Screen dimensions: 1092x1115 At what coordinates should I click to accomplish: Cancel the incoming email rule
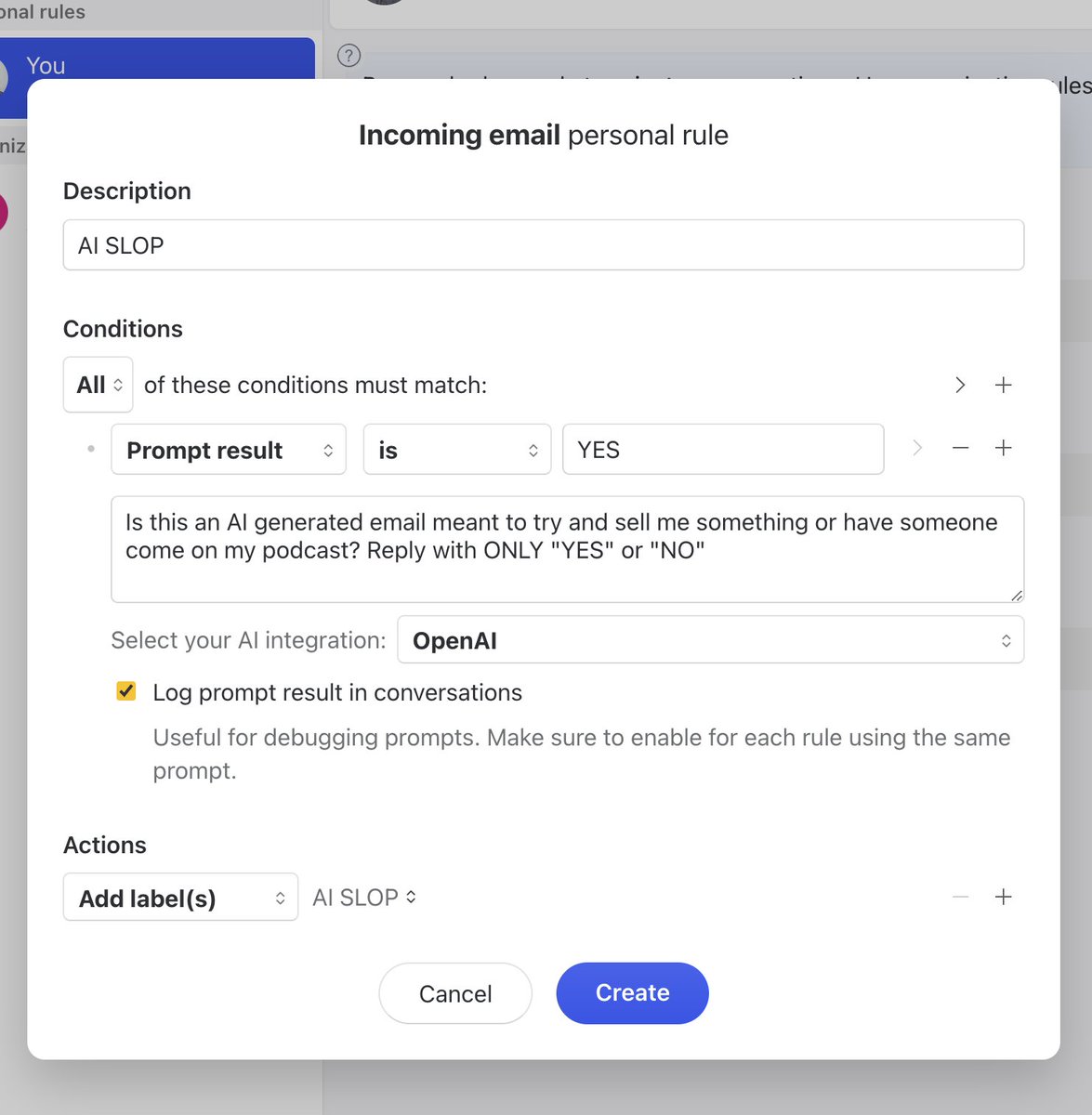[x=454, y=992]
